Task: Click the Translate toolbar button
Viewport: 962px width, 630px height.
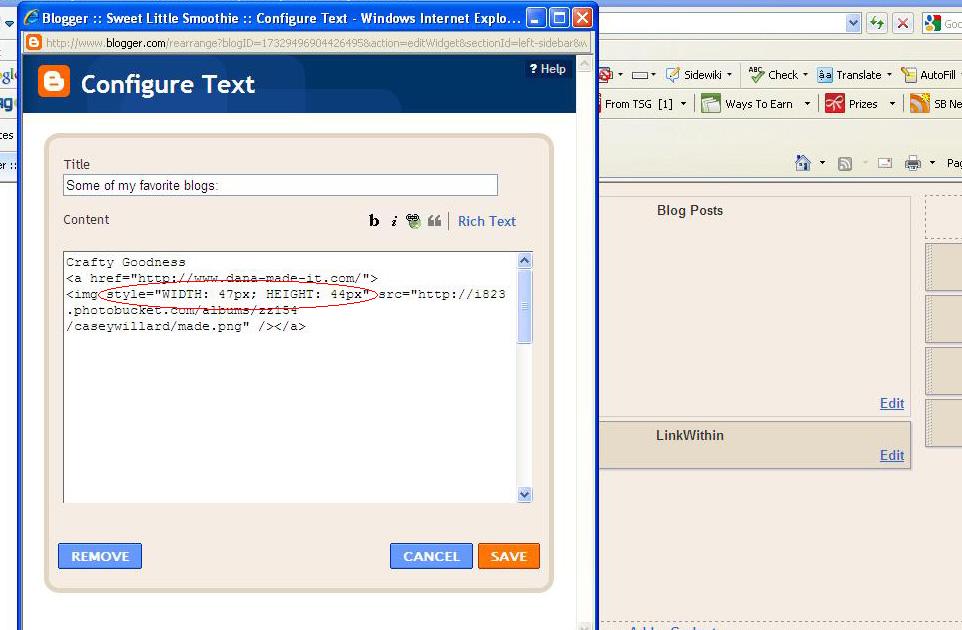Action: [849, 75]
